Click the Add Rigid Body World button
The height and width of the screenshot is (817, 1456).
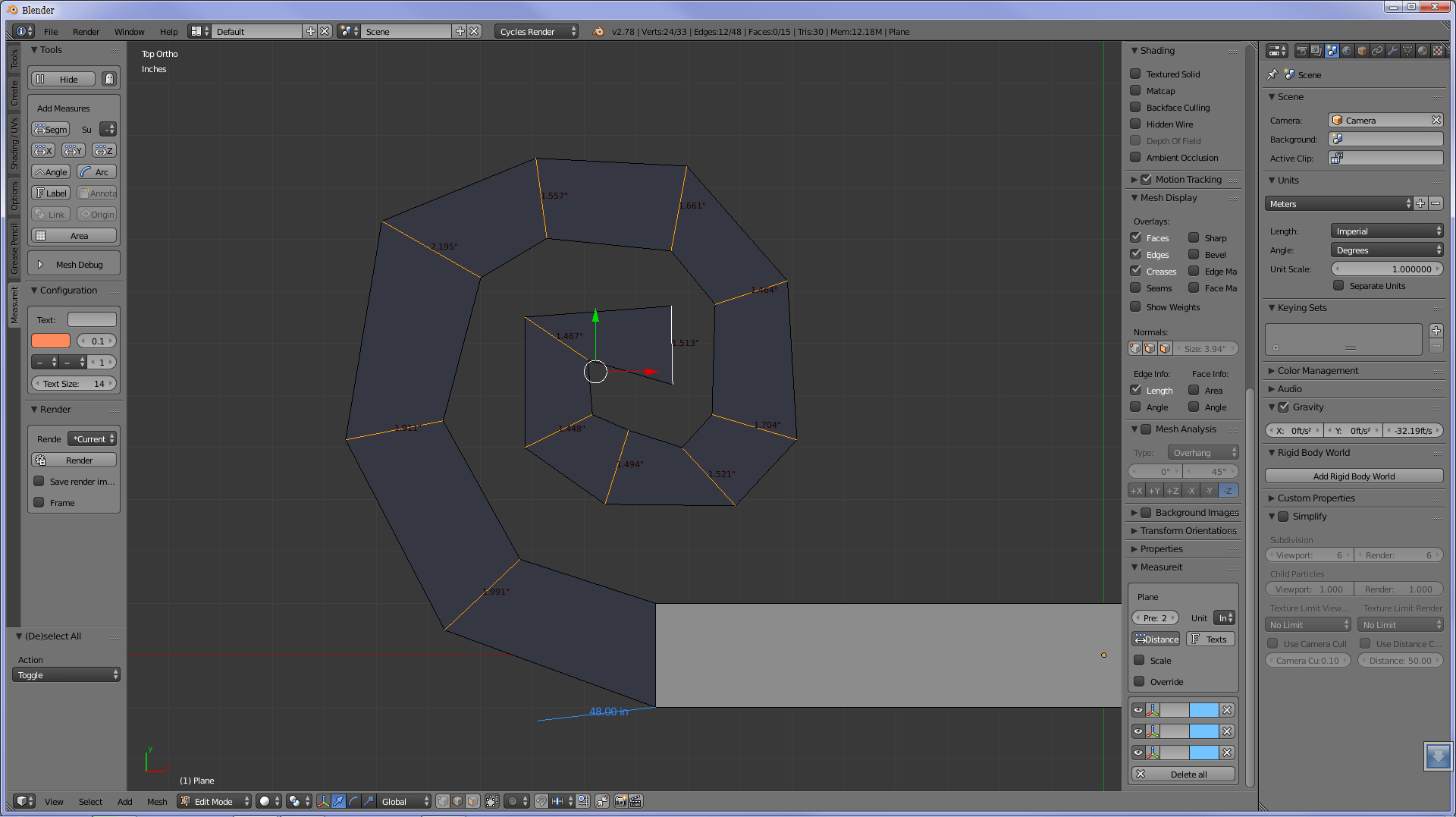pyautogui.click(x=1354, y=476)
